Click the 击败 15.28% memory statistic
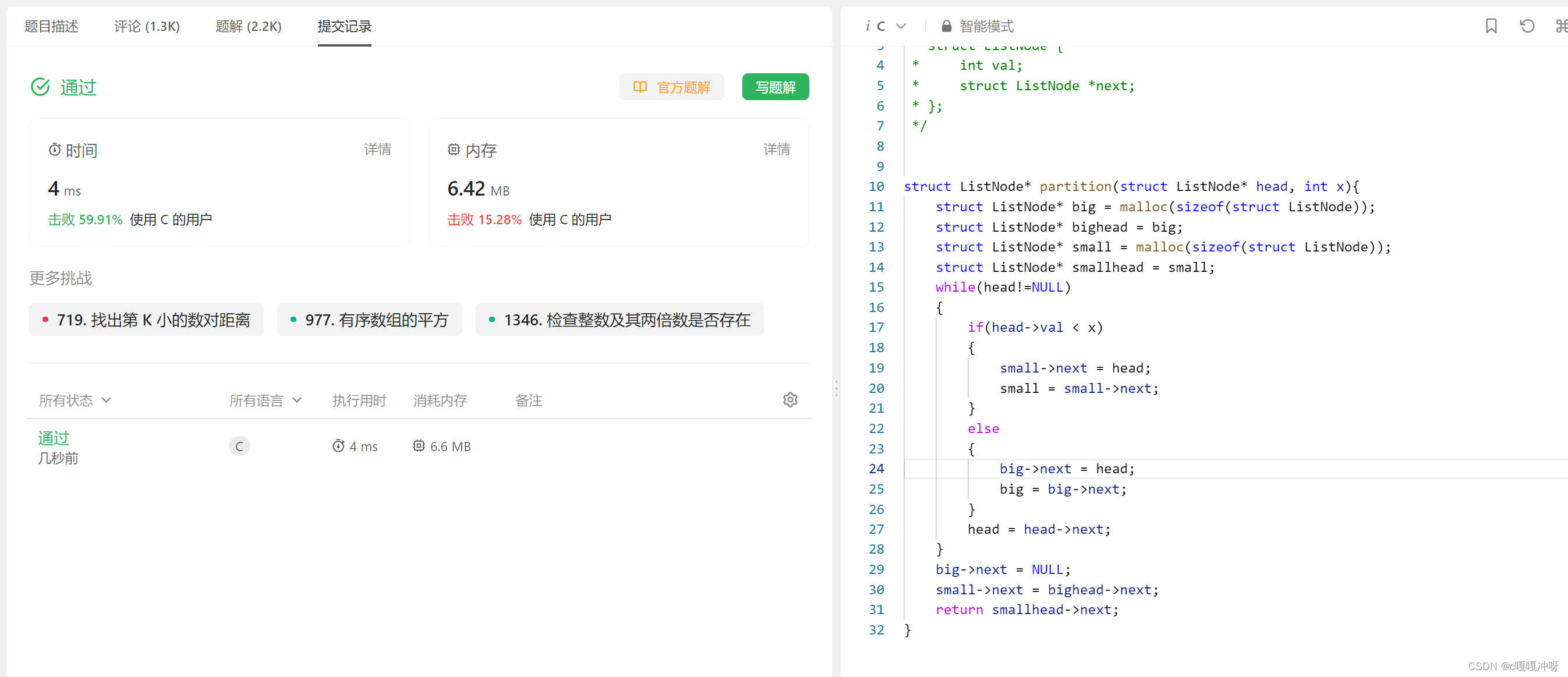 (484, 219)
